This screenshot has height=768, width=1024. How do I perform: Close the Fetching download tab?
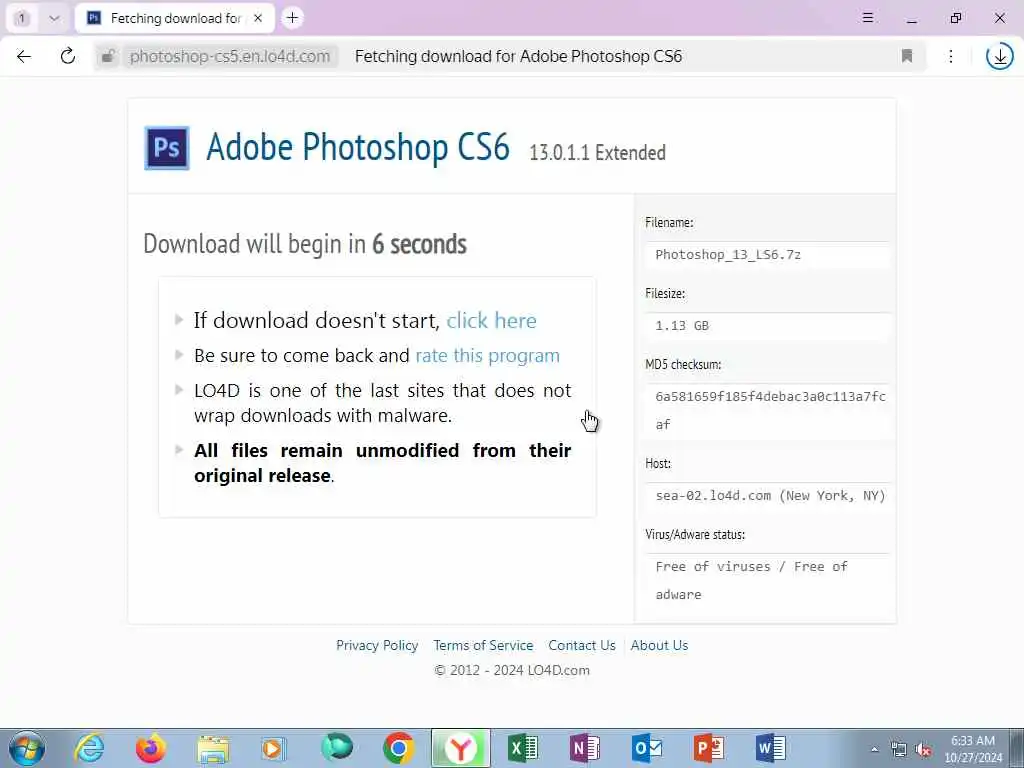point(258,18)
